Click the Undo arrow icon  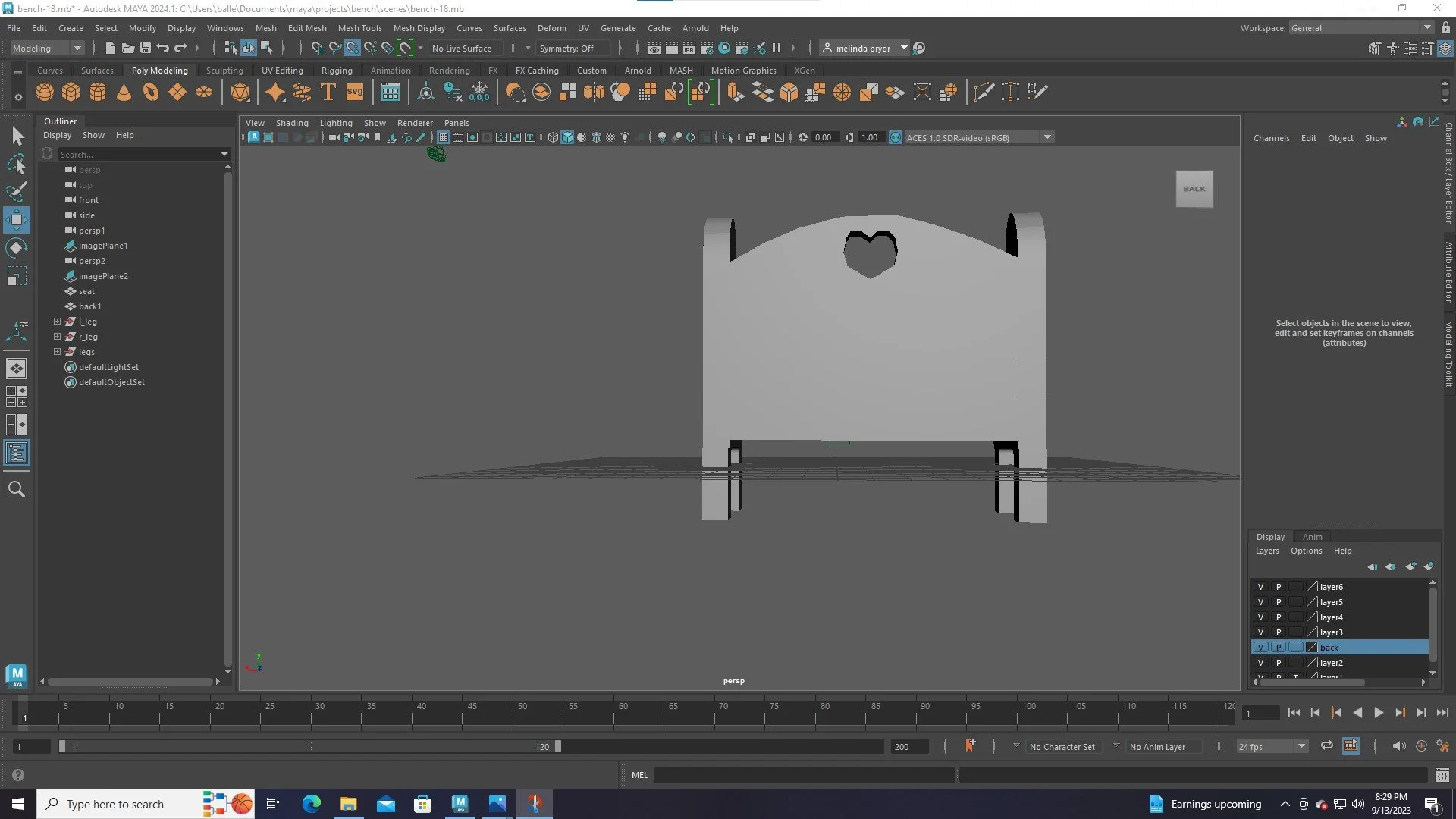tap(163, 48)
